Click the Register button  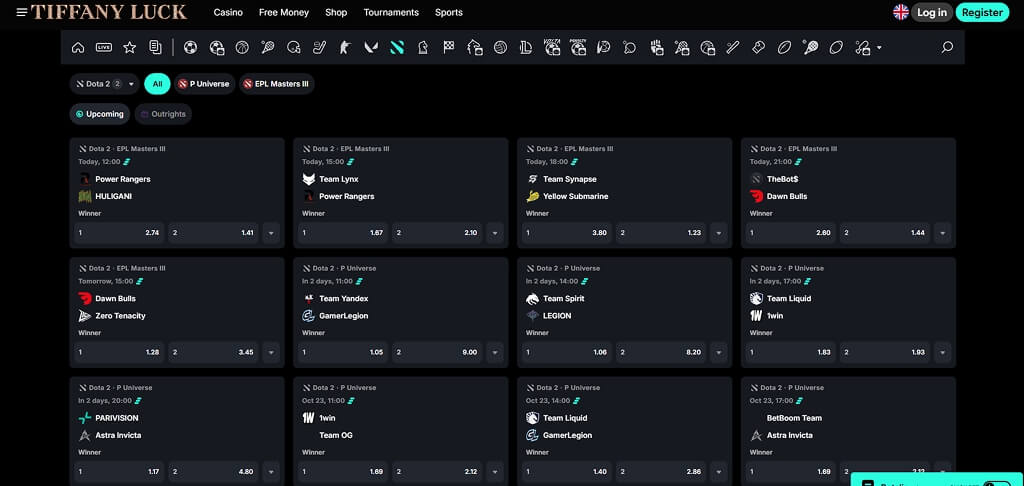982,12
